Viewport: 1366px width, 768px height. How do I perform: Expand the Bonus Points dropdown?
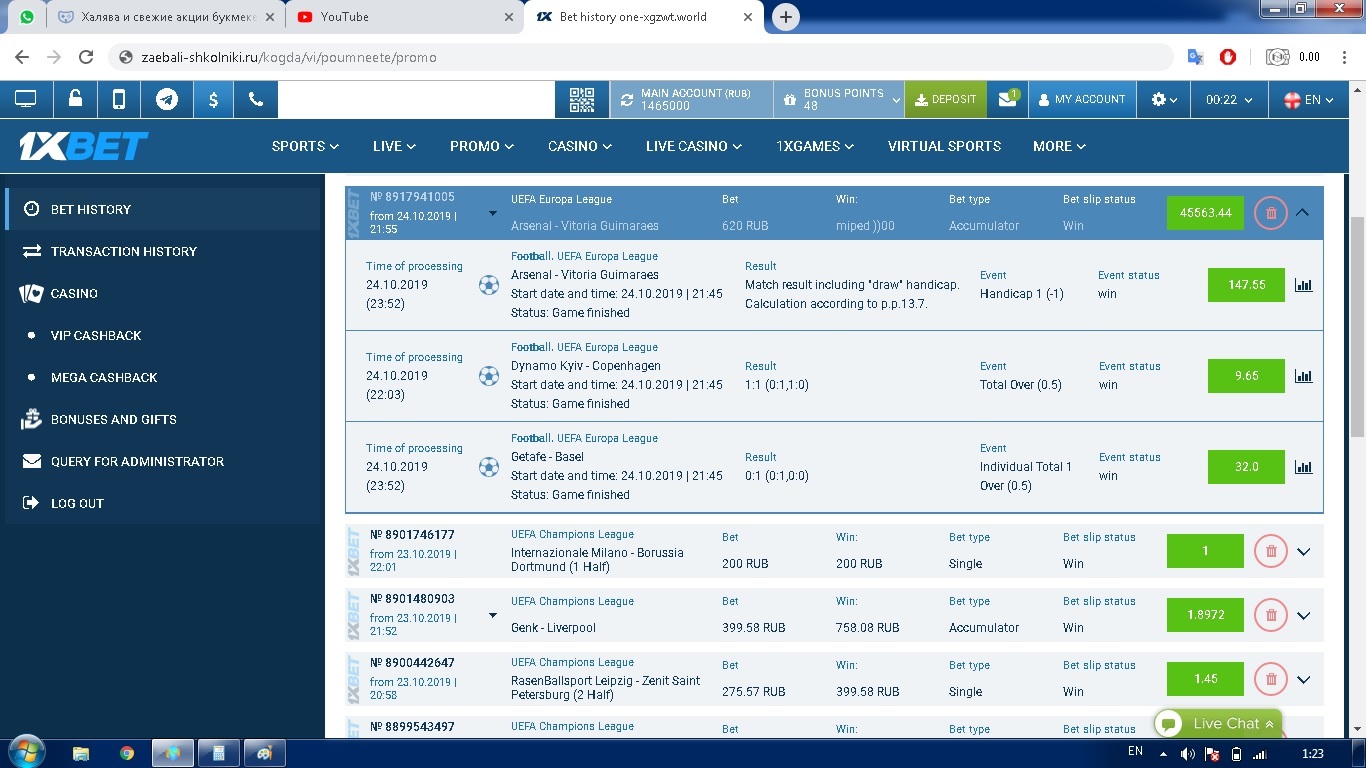coord(896,99)
